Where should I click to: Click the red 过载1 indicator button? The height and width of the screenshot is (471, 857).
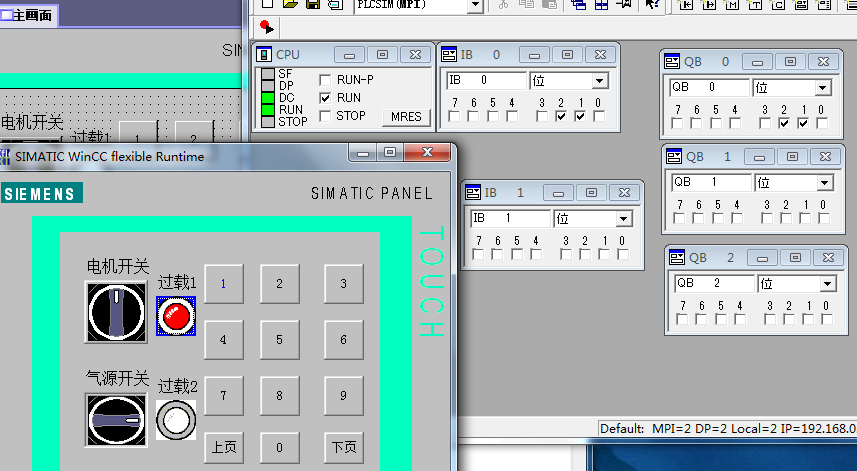(176, 316)
